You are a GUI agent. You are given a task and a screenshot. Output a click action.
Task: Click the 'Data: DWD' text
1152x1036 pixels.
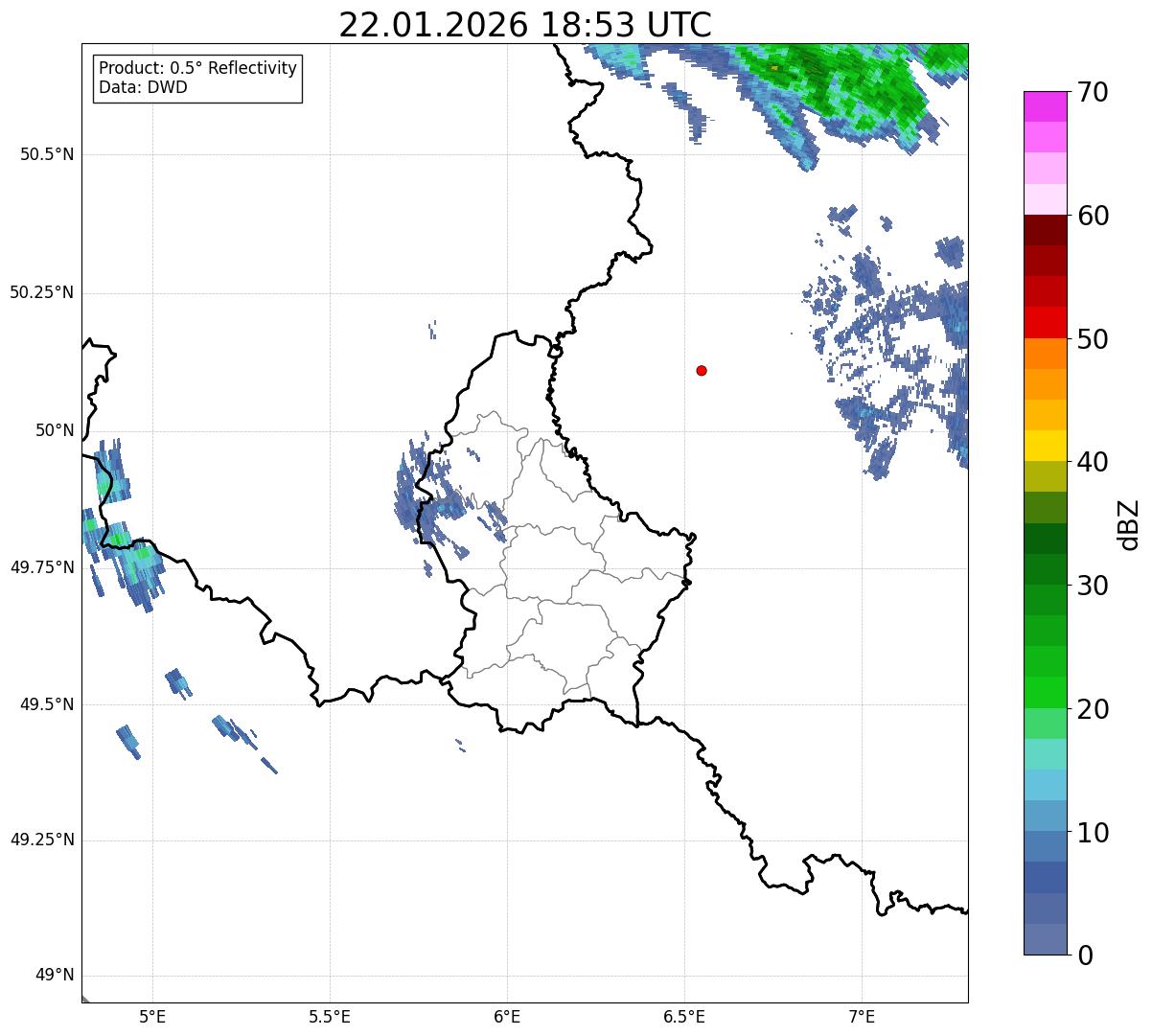point(143,87)
